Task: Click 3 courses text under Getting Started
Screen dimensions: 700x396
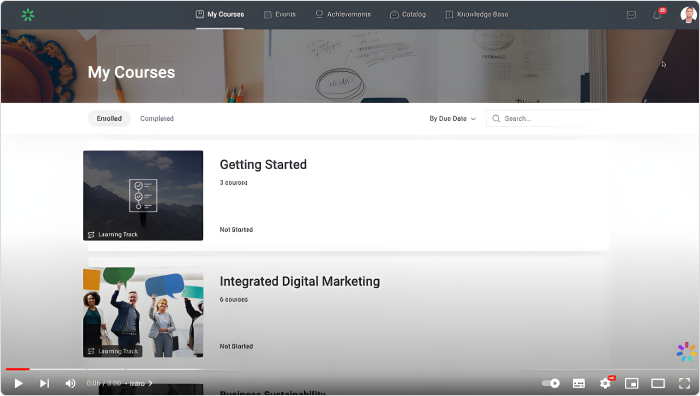Action: 233,183
